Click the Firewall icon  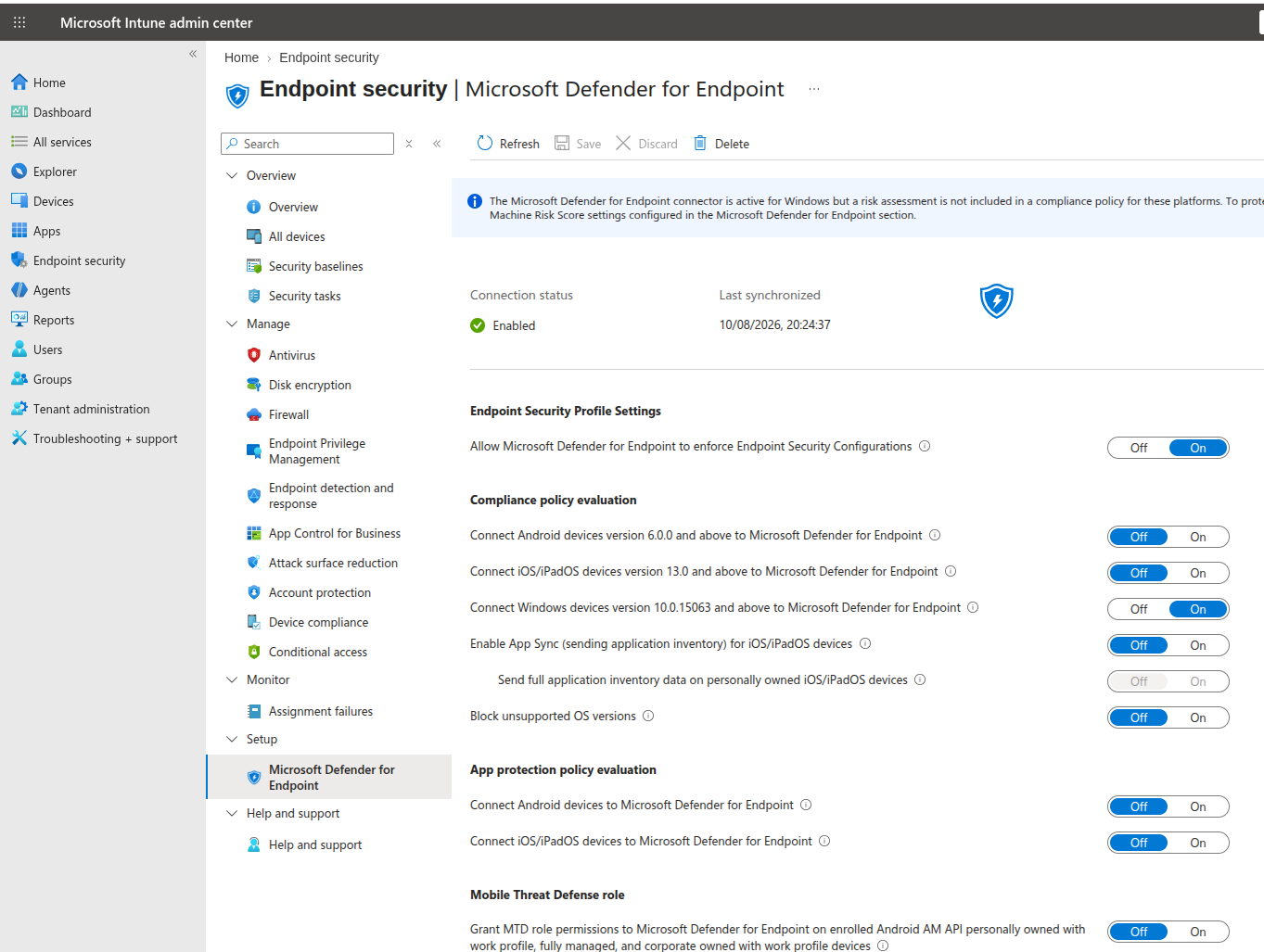pos(254,414)
